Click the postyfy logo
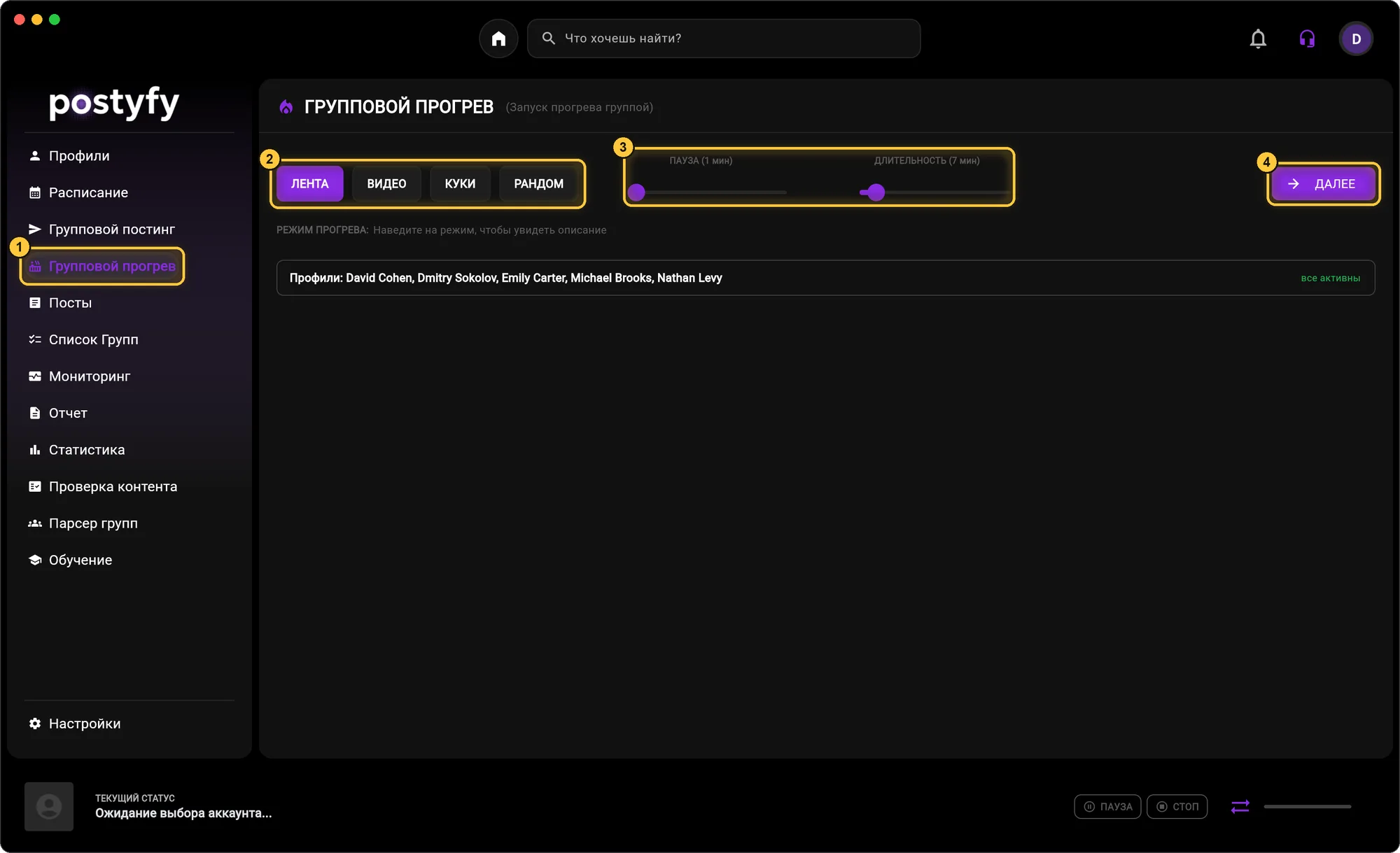 pos(114,104)
